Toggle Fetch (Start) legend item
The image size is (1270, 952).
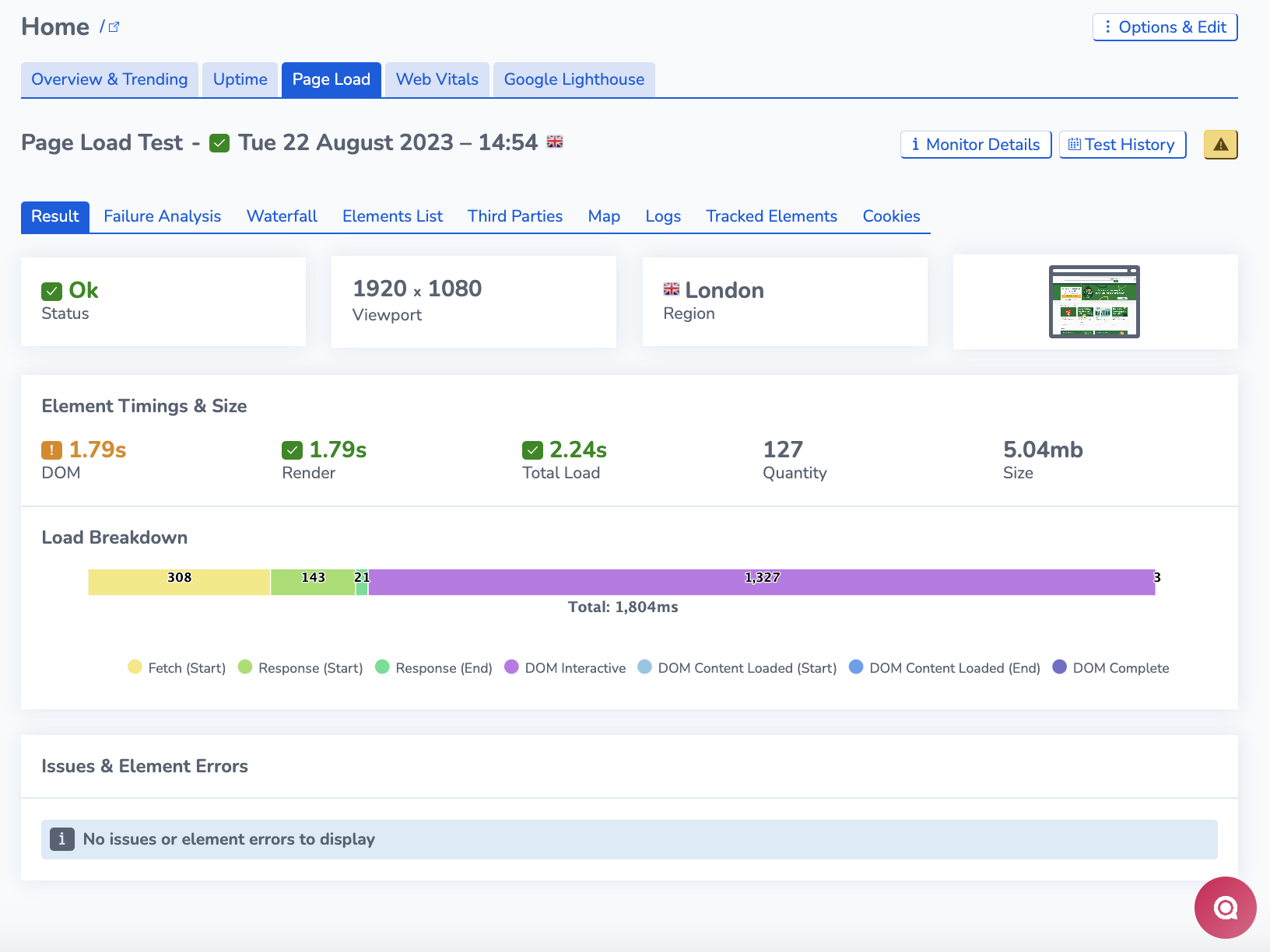click(177, 667)
